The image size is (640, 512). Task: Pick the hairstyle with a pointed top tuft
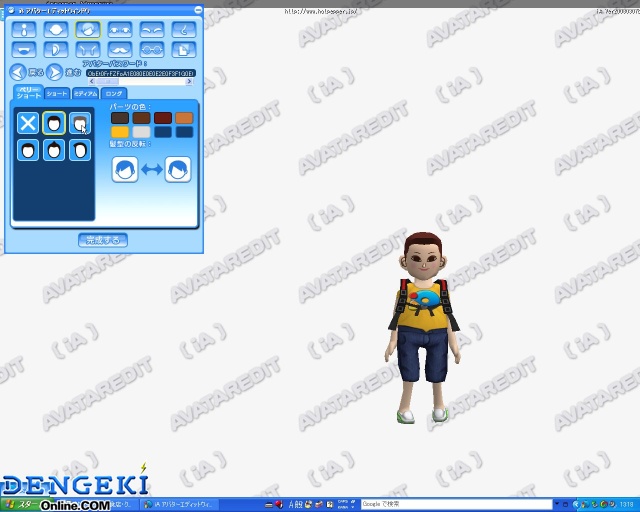(54, 150)
